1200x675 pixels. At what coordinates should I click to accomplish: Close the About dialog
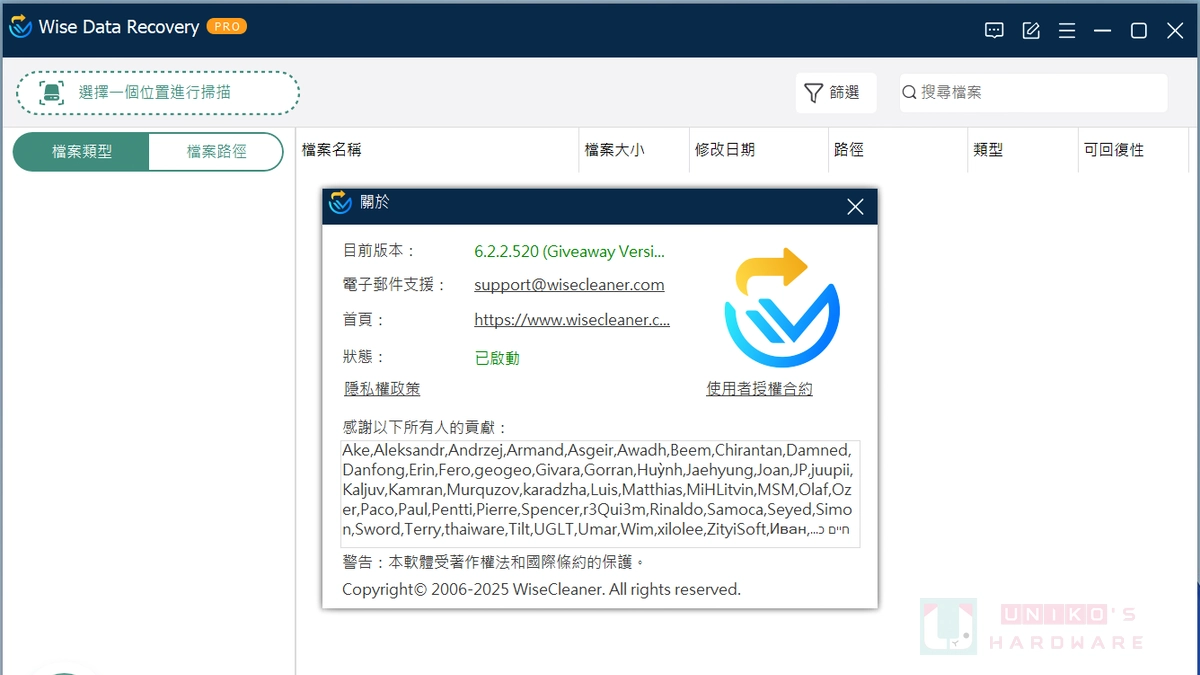click(x=855, y=207)
